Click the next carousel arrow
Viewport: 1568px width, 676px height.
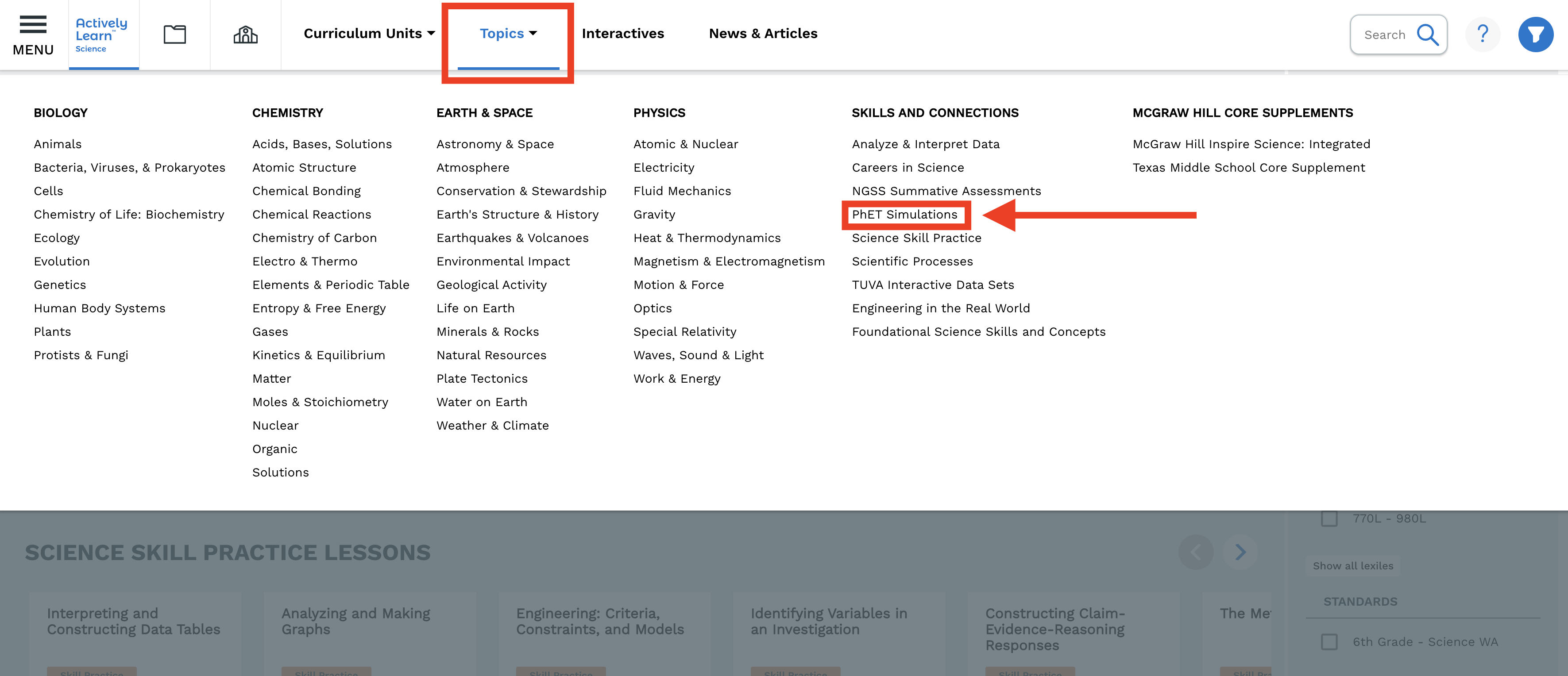click(1240, 552)
